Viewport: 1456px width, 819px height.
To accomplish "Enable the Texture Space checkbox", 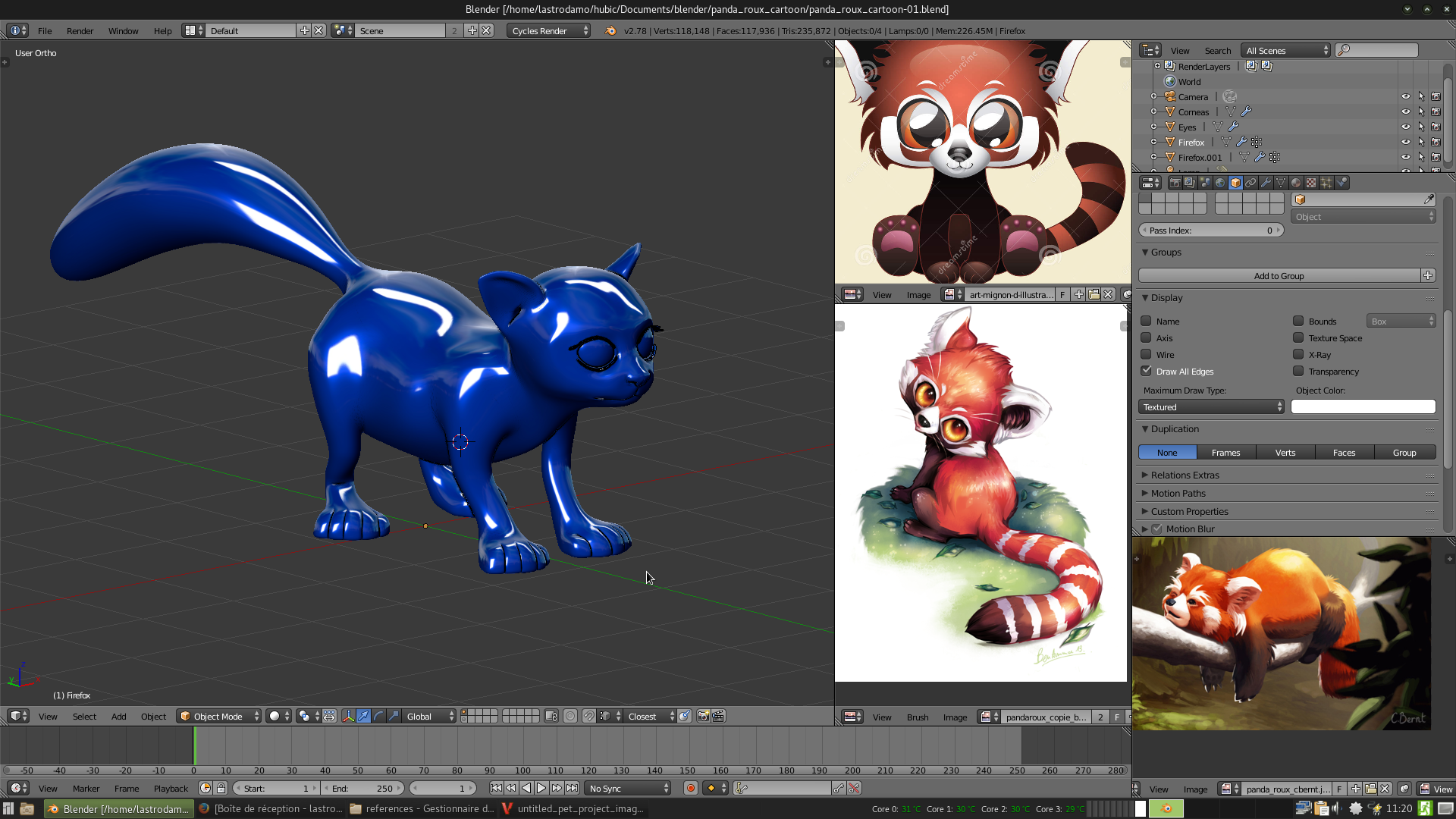I will (x=1298, y=337).
